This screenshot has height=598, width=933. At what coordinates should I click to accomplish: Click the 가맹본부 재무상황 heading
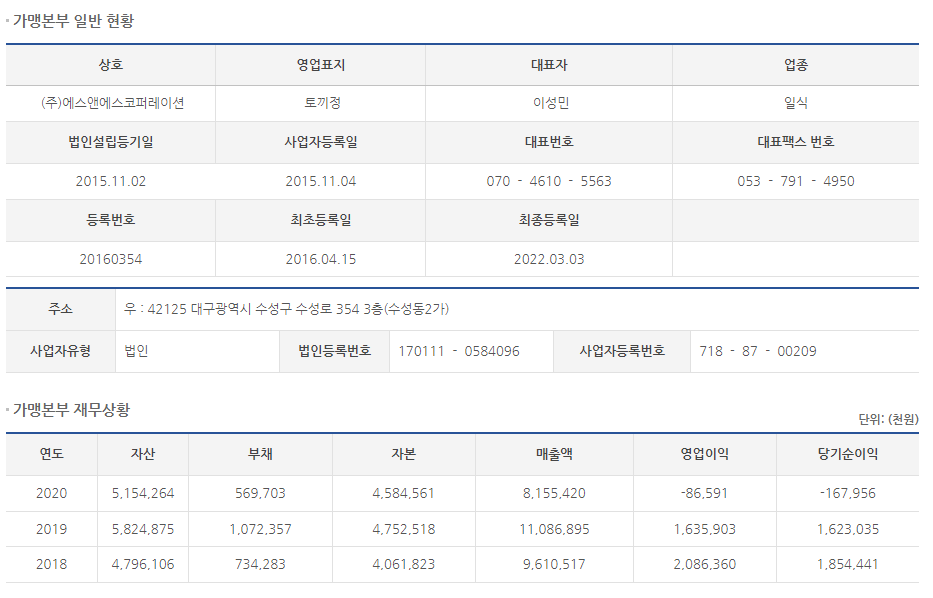tap(71, 409)
